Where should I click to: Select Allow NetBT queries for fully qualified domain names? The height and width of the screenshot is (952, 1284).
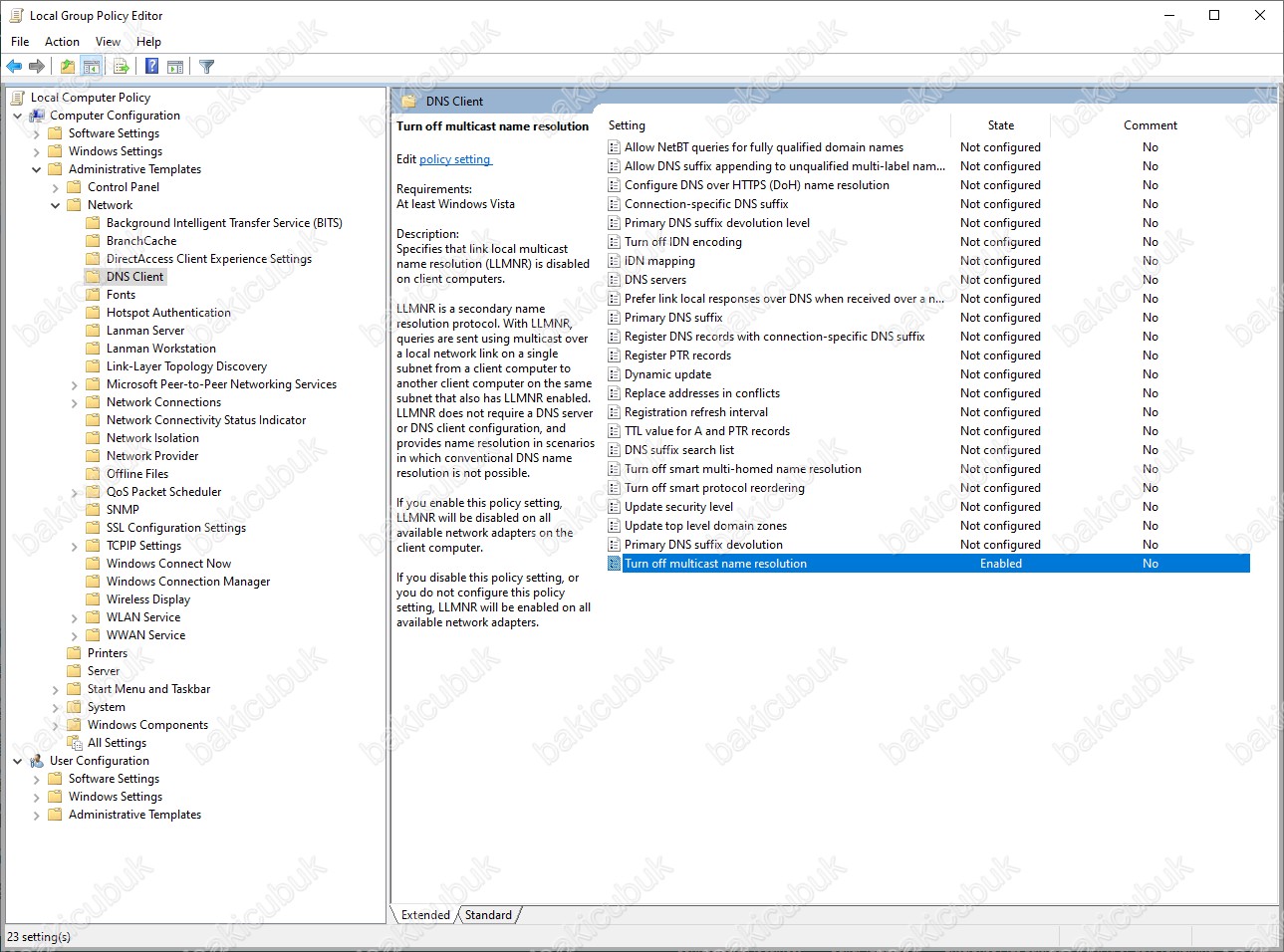[764, 147]
